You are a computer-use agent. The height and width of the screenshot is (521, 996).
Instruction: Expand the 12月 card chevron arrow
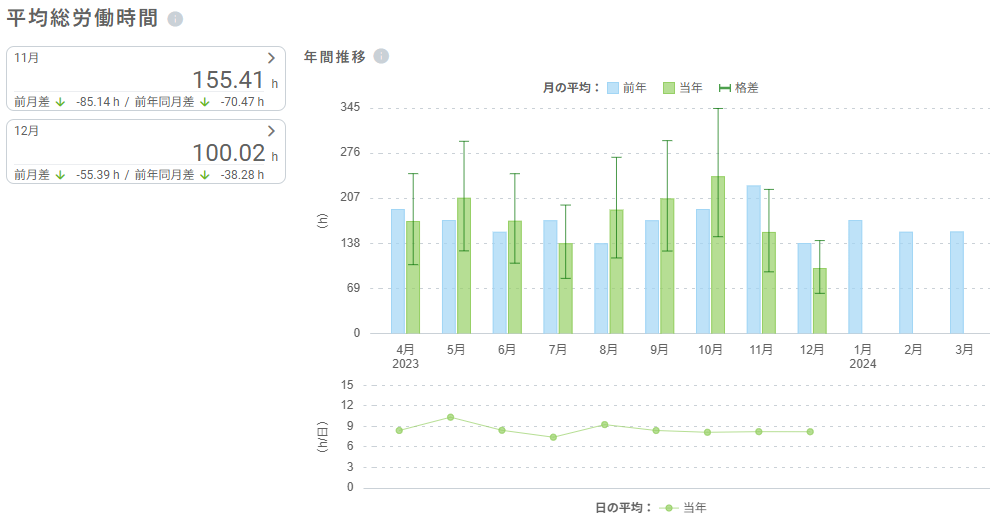coord(271,131)
